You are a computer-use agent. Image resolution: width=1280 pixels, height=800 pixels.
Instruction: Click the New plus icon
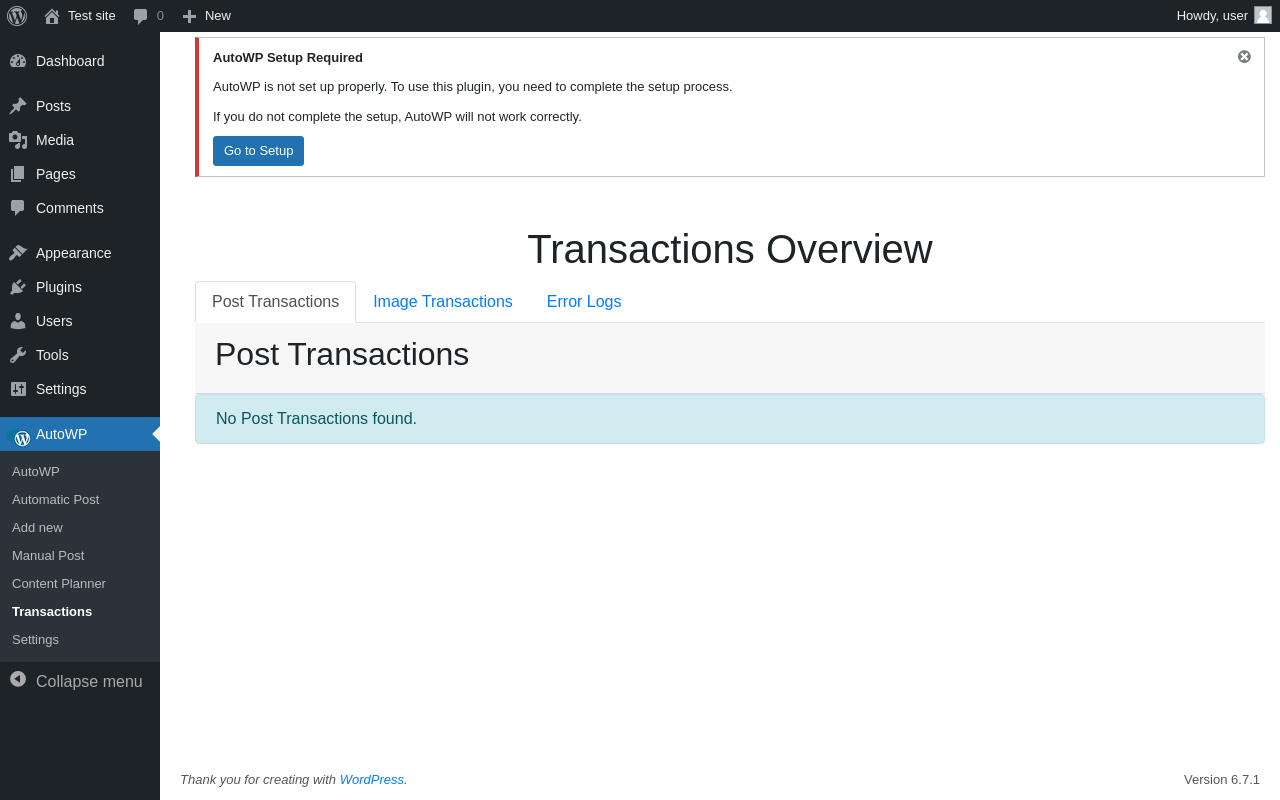[x=189, y=16]
